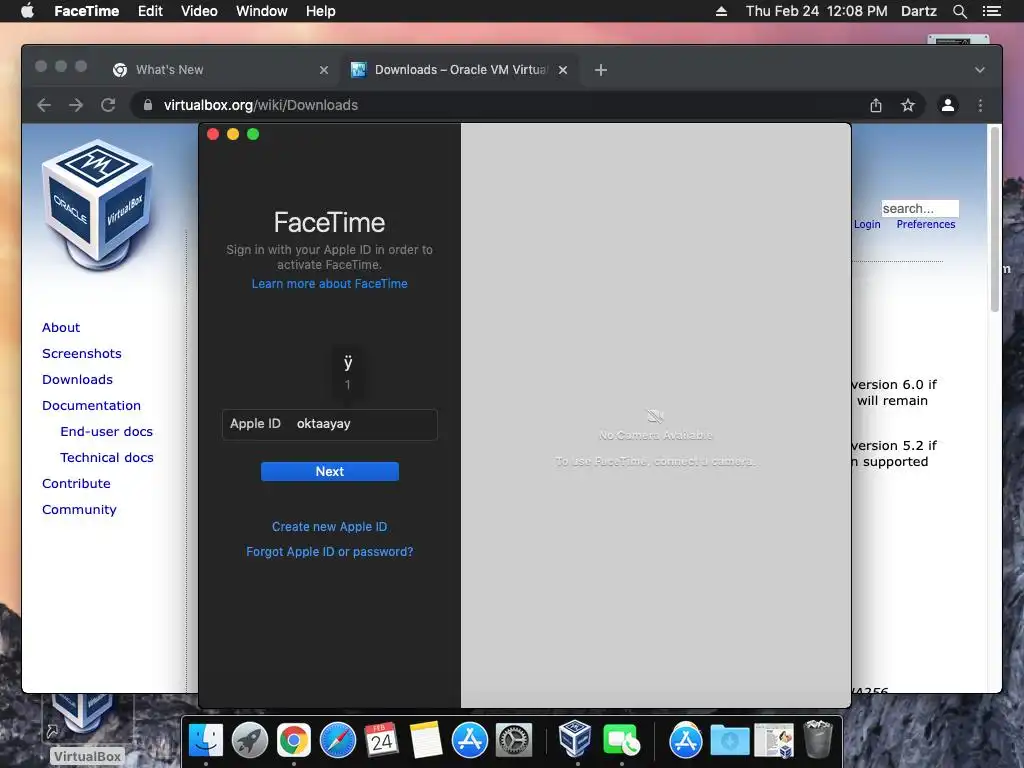
Task: Open FaceTime from the Dock
Action: coord(621,740)
